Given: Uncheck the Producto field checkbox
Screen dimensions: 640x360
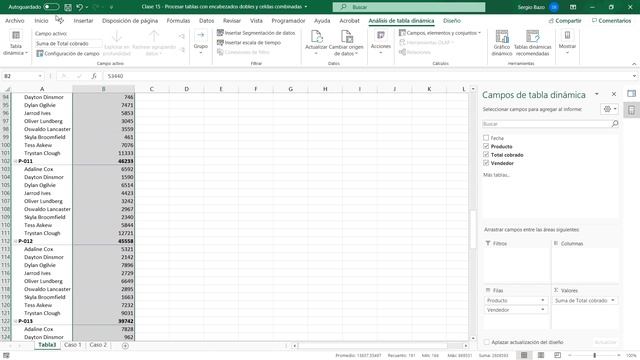Looking at the screenshot, I should pos(486,146).
